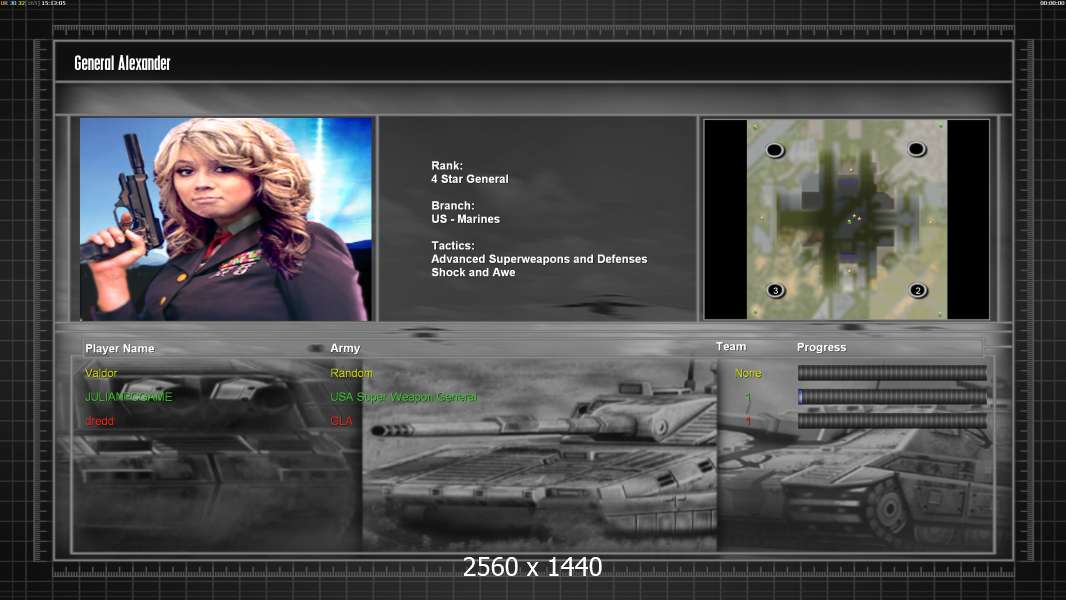
Task: Select the player name "Valdor"
Action: pos(101,373)
